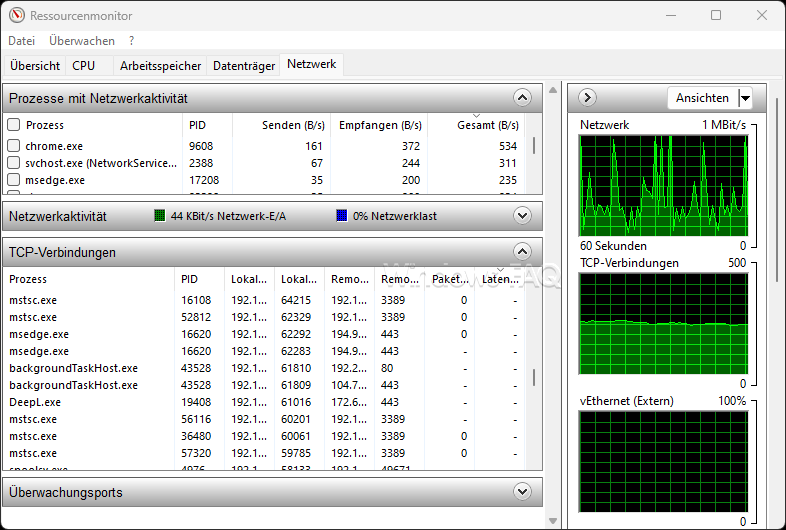Sort TCP connections by Prozess column
The height and width of the screenshot is (530, 786).
(x=89, y=279)
